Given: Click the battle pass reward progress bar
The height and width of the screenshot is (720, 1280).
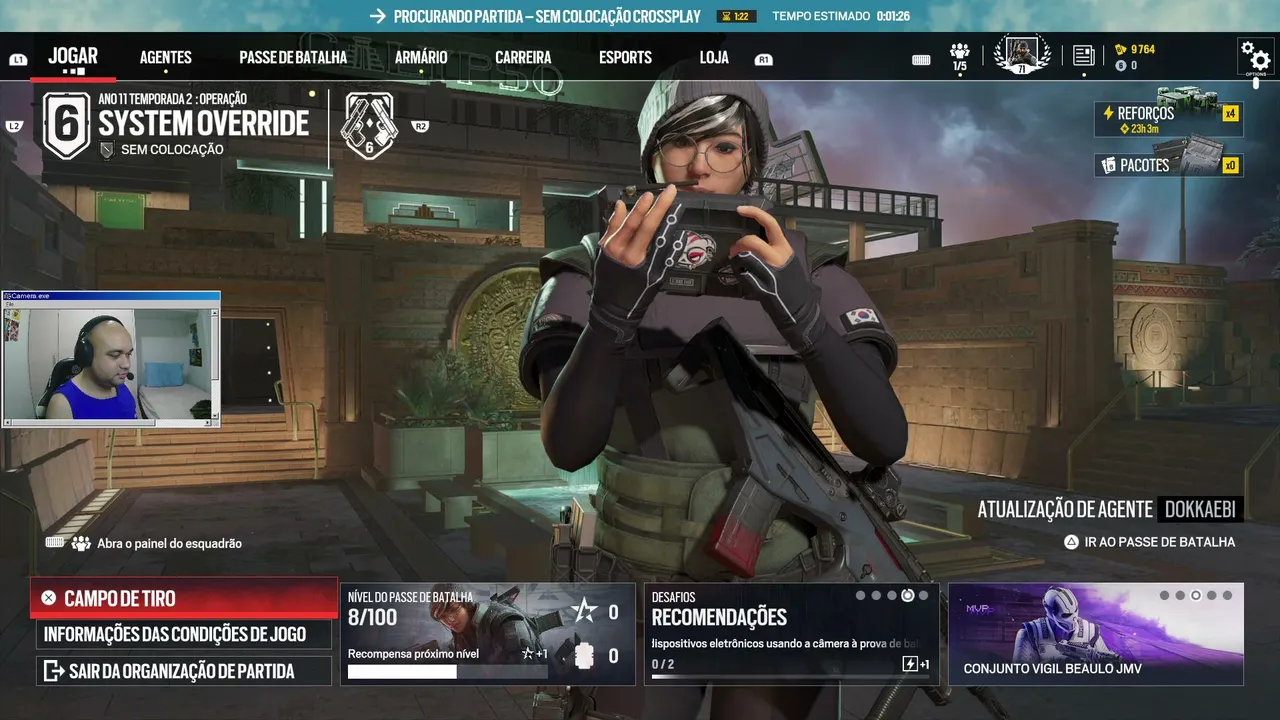Looking at the screenshot, I should [447, 672].
